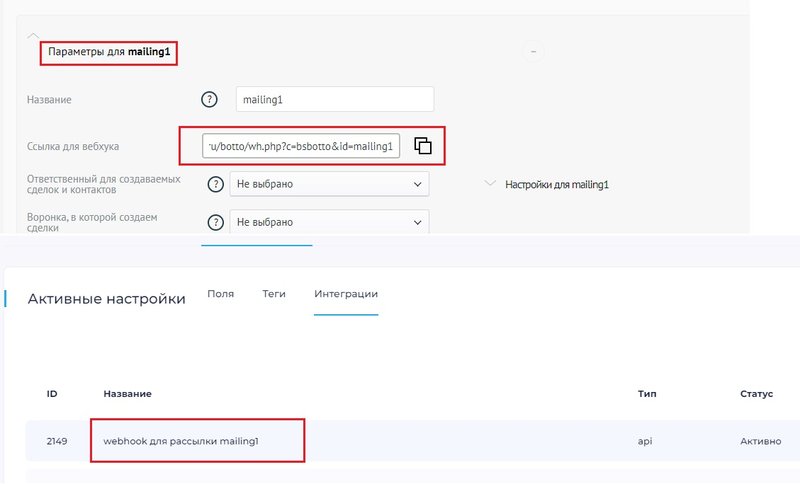This screenshot has width=800, height=484.
Task: Click the Параметры для mailing1 heading
Action: click(108, 51)
